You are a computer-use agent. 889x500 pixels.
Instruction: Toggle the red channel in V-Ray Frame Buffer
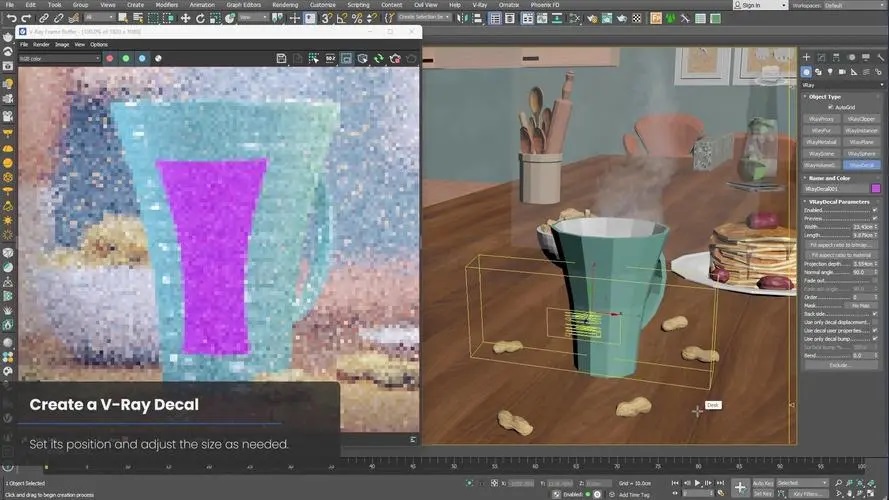(x=109, y=58)
